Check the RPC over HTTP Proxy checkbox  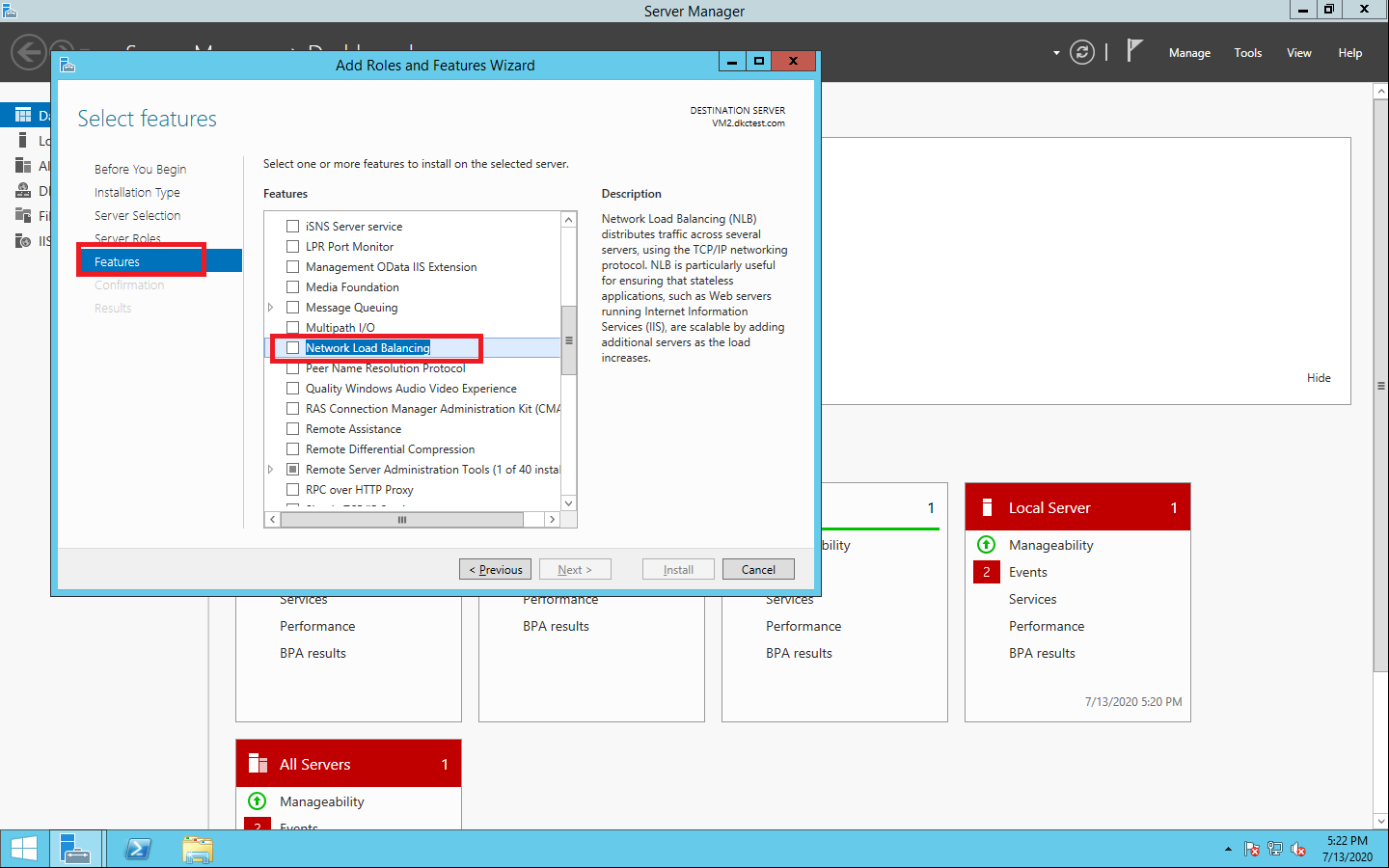[x=292, y=489]
